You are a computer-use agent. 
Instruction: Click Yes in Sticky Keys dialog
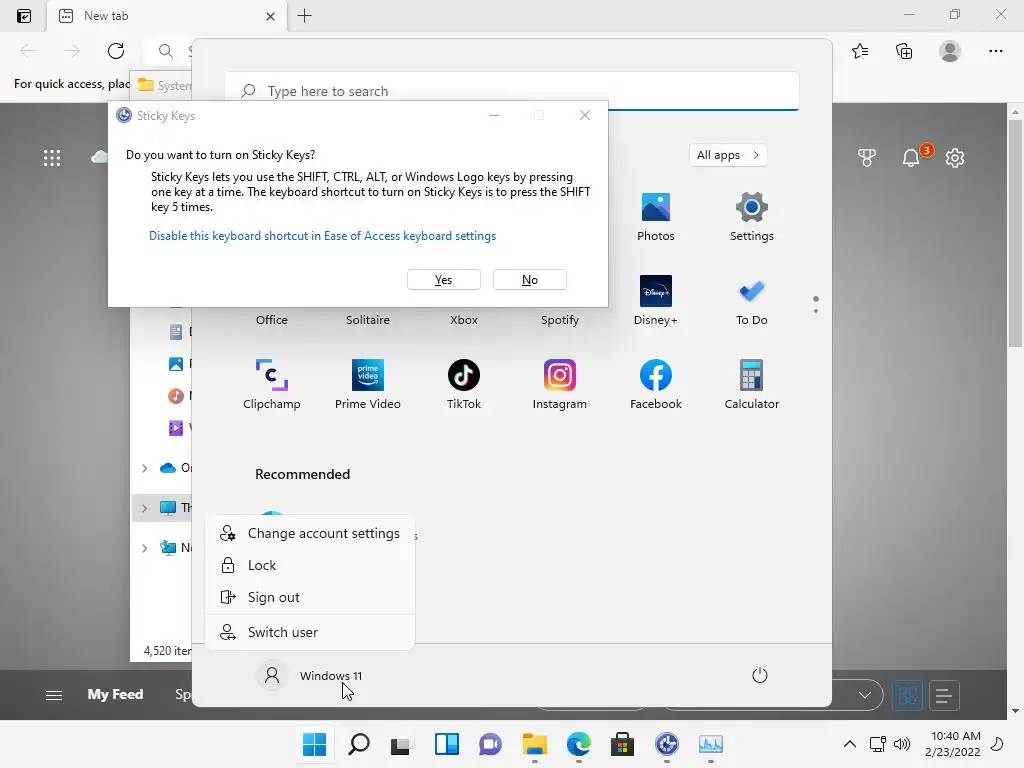pyautogui.click(x=443, y=280)
